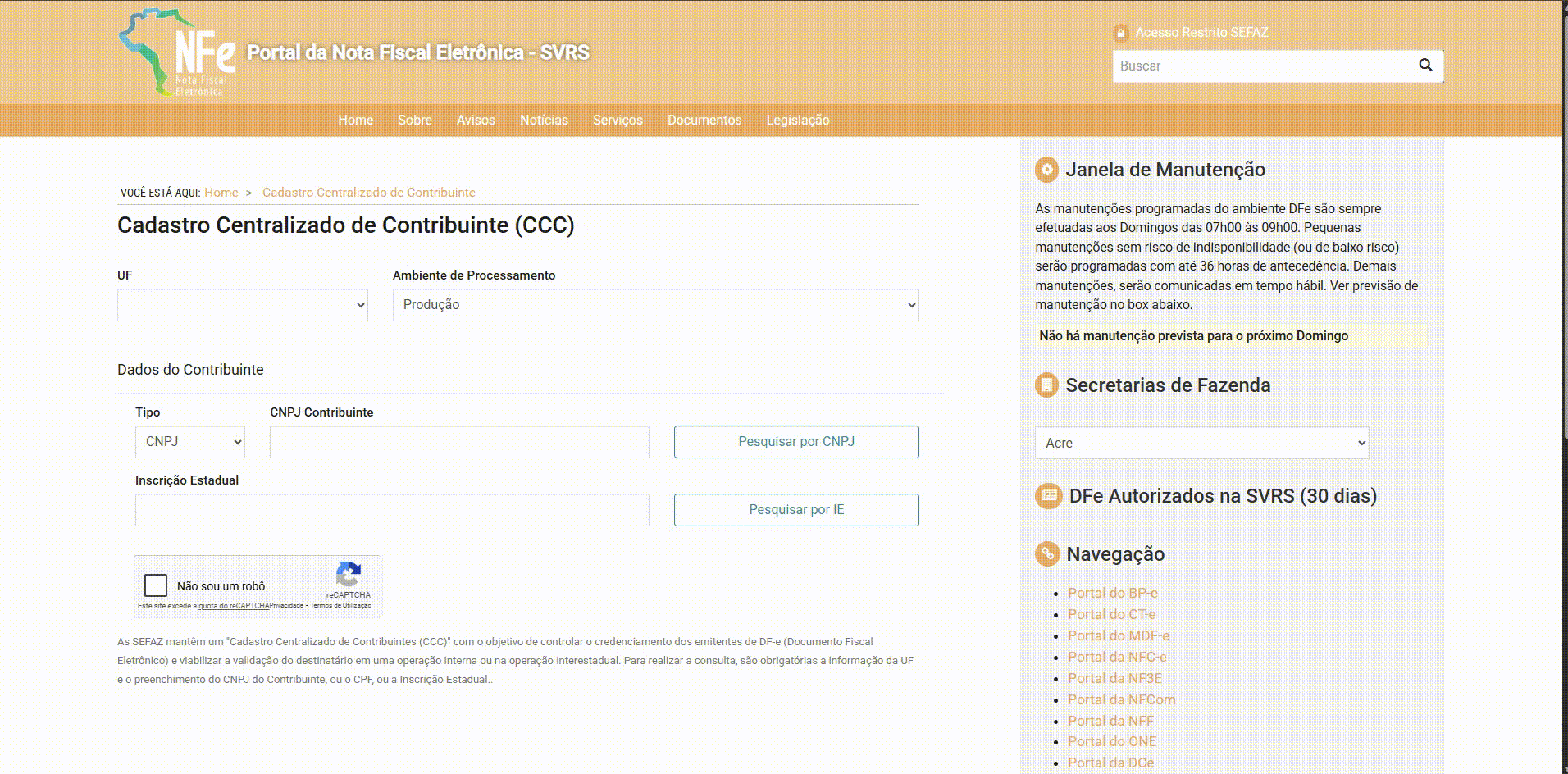Click the Secretarias de Fazenda icon
1568x774 pixels.
click(x=1046, y=385)
